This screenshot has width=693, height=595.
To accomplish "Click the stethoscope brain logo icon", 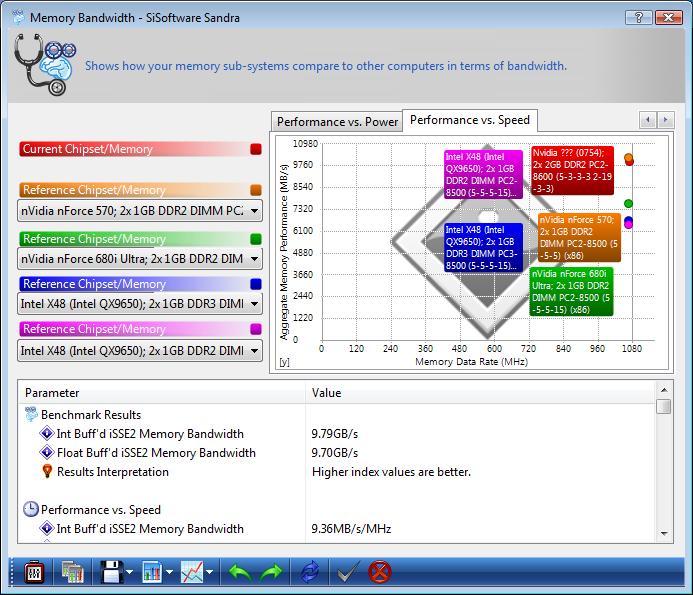I will click(x=44, y=65).
